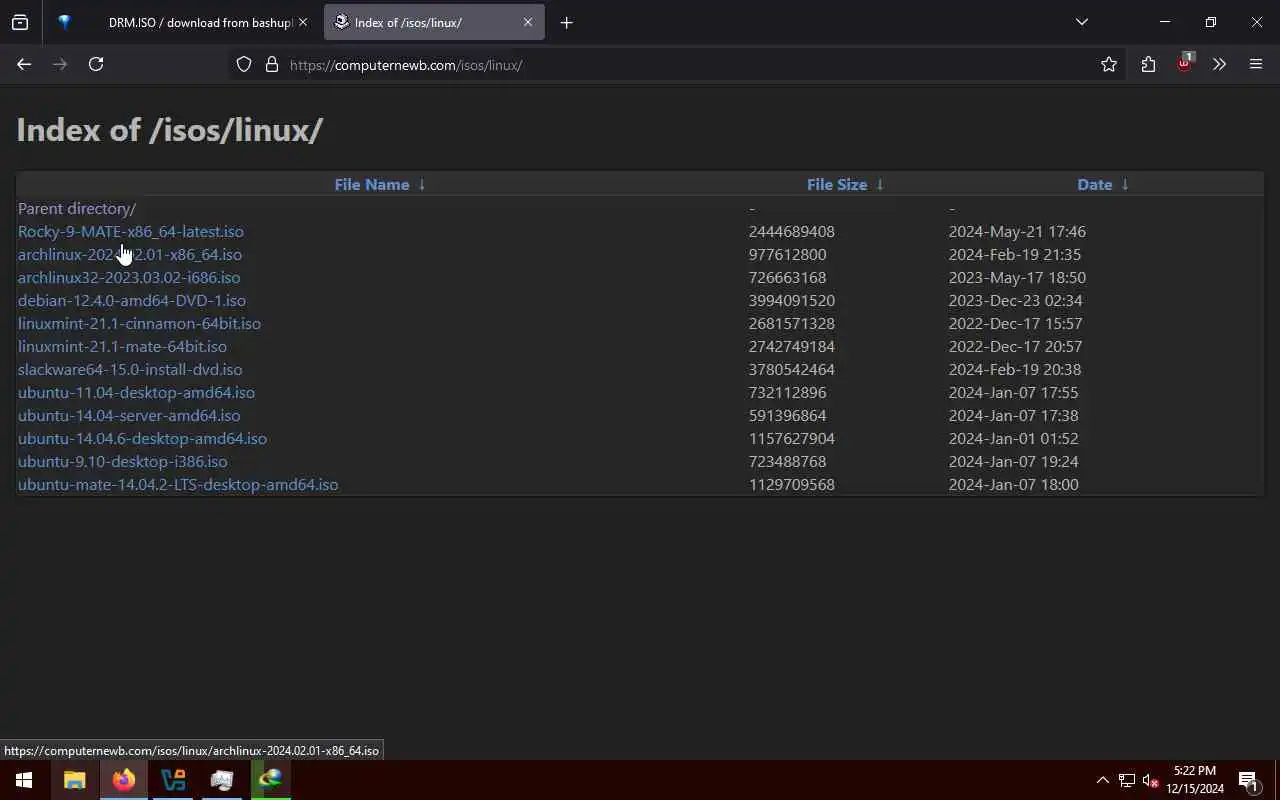This screenshot has height=800, width=1280.
Task: Switch to the DRM.ISO download tab
Action: tap(200, 22)
